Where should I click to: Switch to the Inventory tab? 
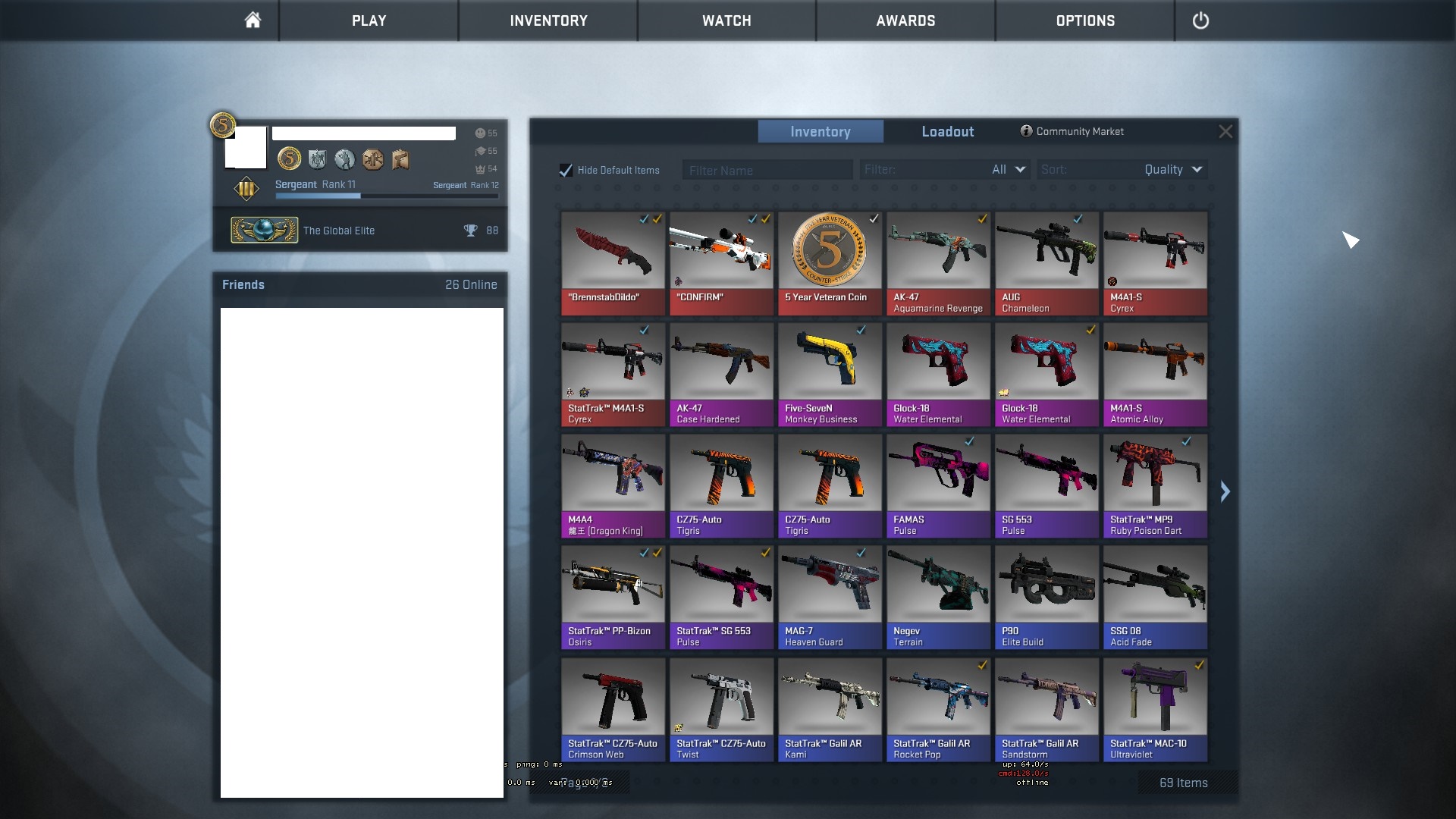[821, 131]
